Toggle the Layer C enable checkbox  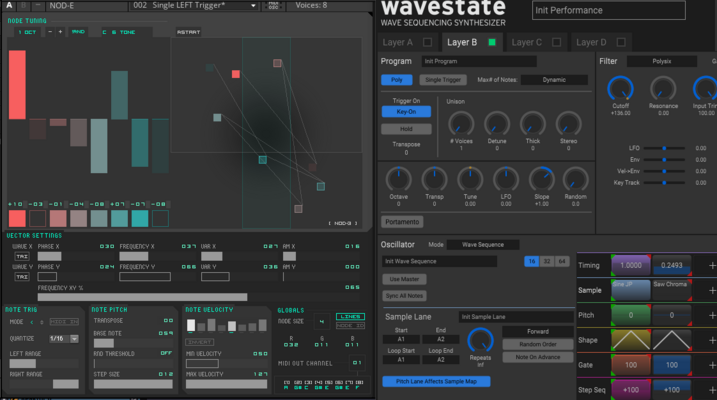(x=556, y=42)
